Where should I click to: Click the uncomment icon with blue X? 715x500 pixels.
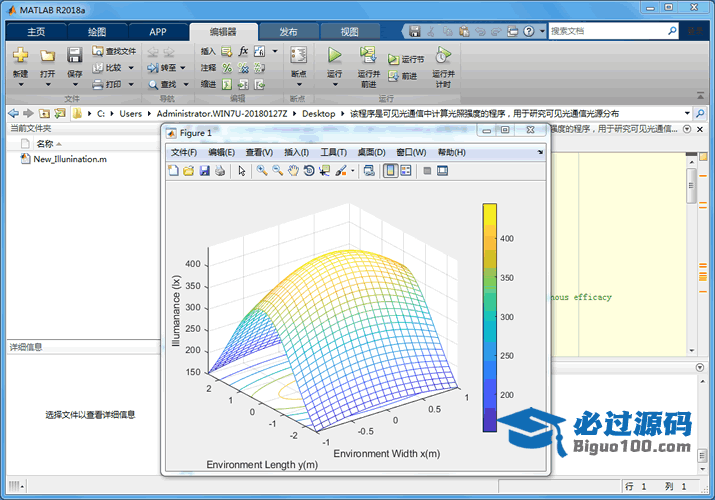(244, 68)
